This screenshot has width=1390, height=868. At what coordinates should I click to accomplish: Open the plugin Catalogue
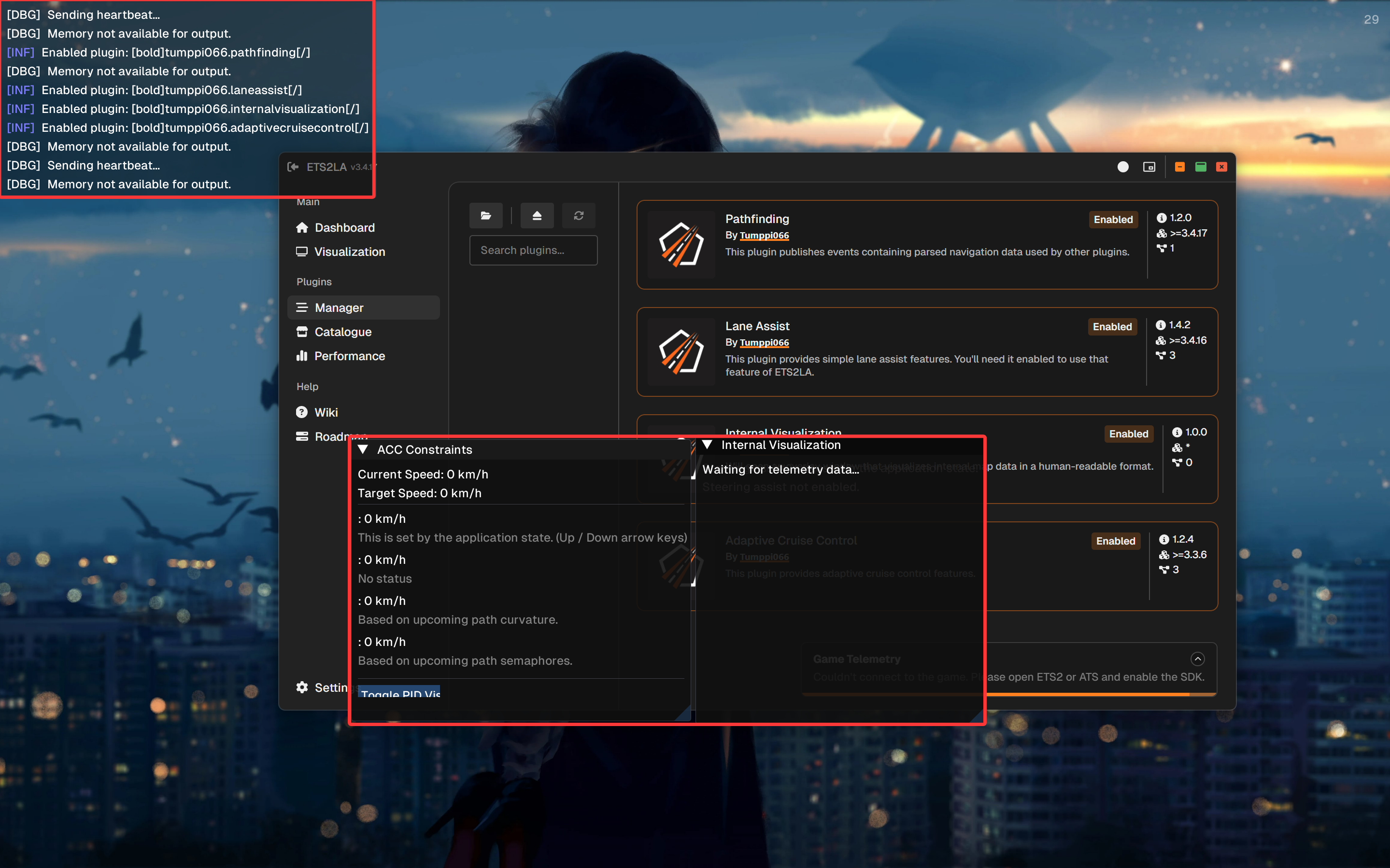click(363, 332)
